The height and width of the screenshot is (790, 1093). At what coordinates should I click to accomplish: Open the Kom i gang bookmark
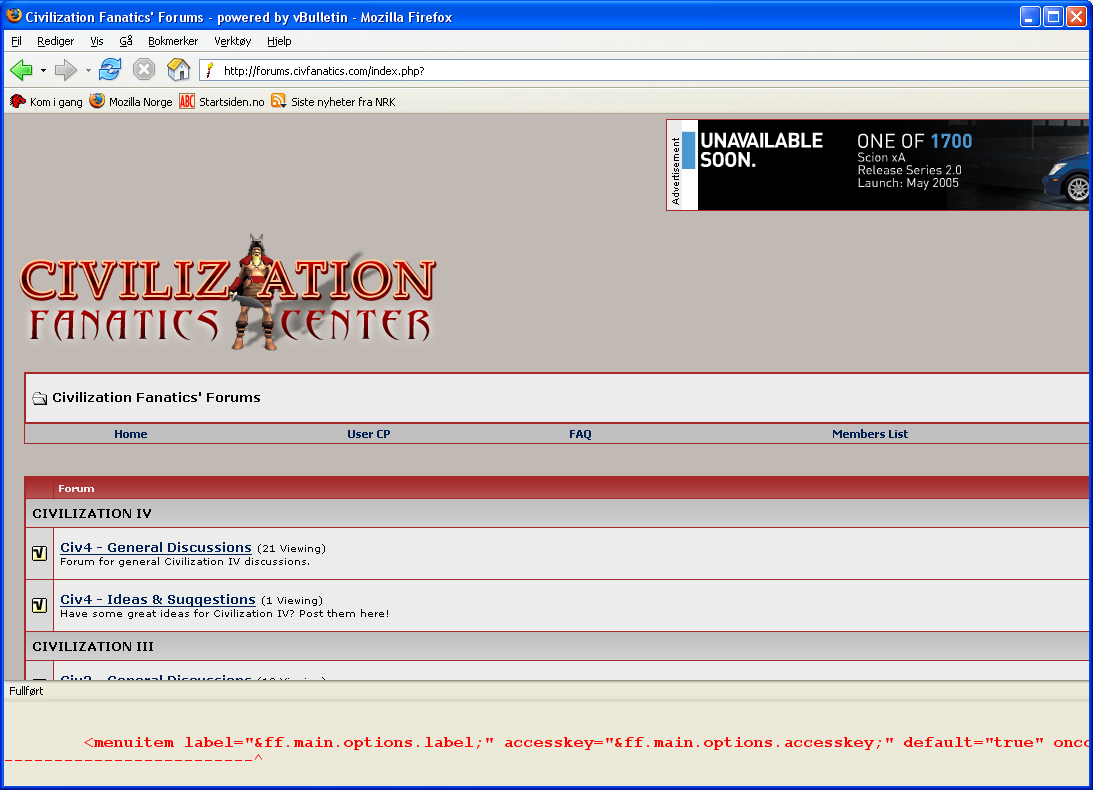pos(46,102)
